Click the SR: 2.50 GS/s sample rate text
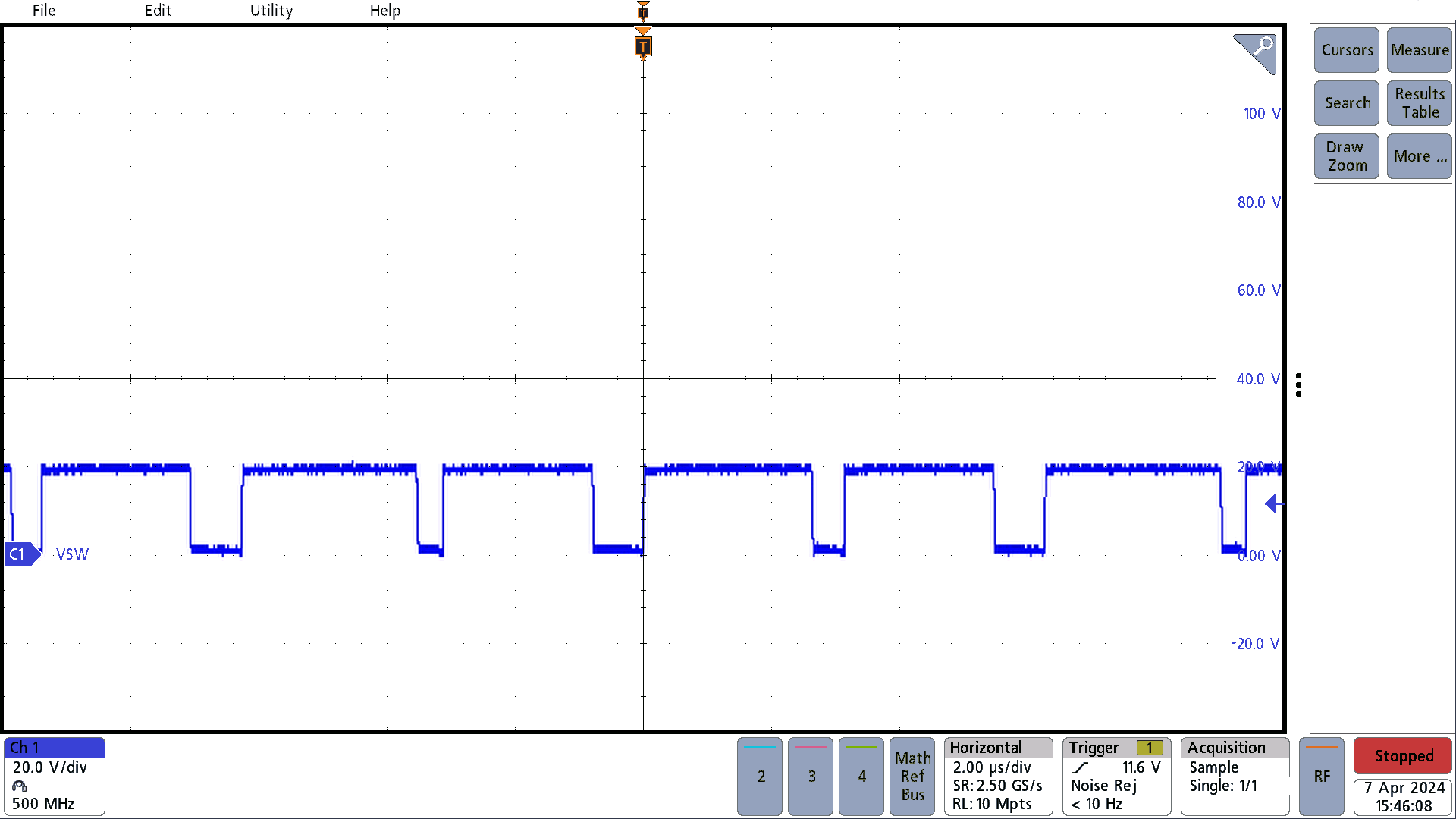Screen dimensions: 1456x819 997,786
